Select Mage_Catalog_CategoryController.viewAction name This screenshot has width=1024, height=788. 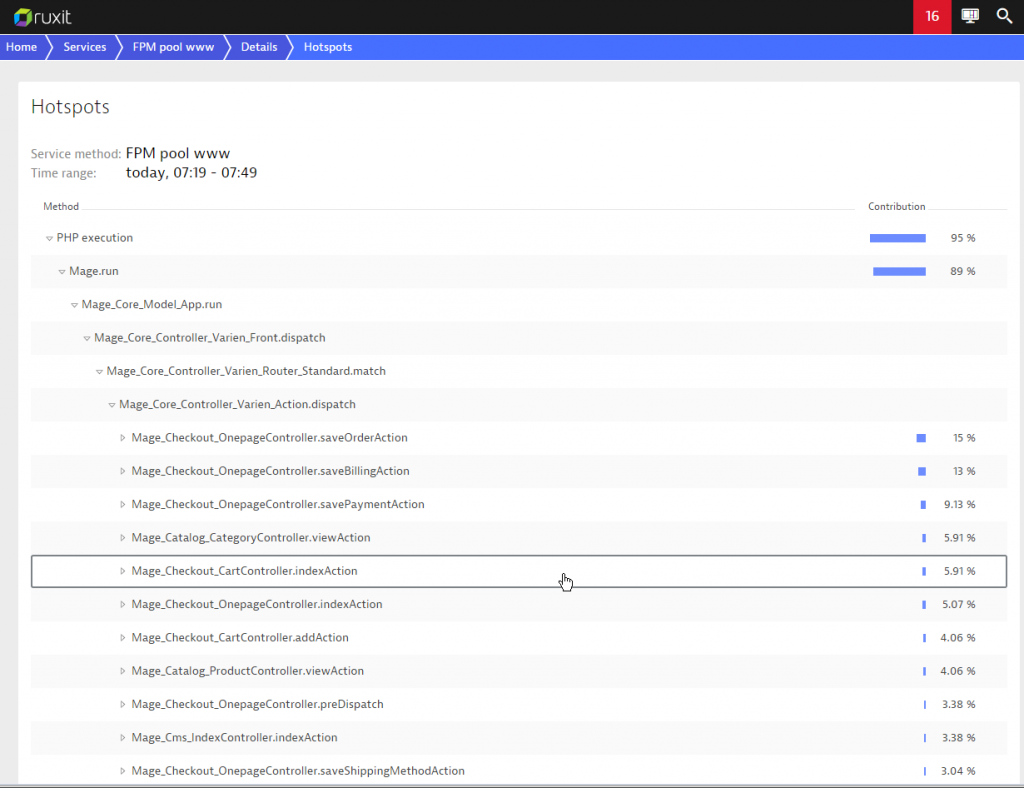(251, 537)
